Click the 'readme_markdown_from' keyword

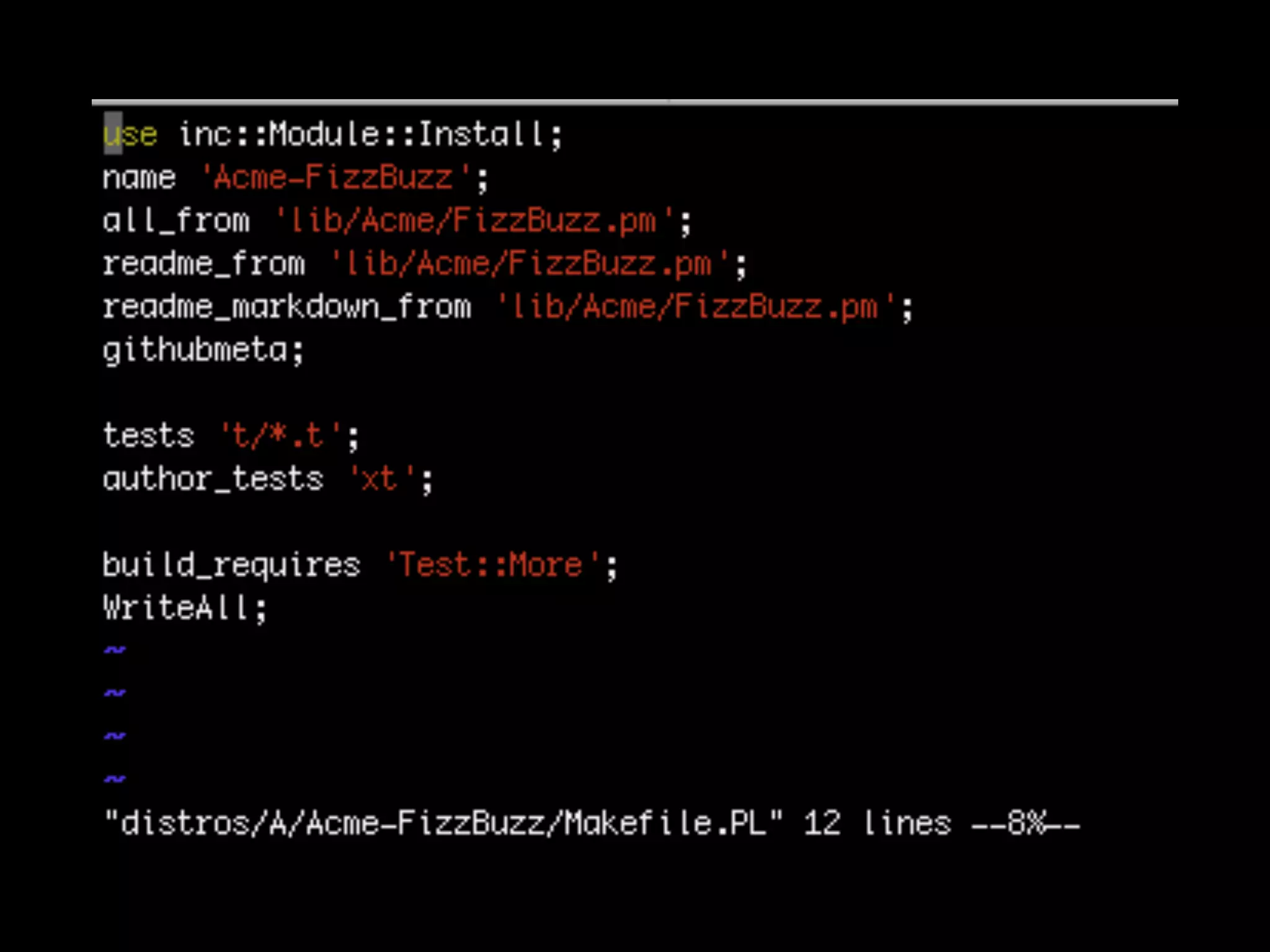pos(286,307)
